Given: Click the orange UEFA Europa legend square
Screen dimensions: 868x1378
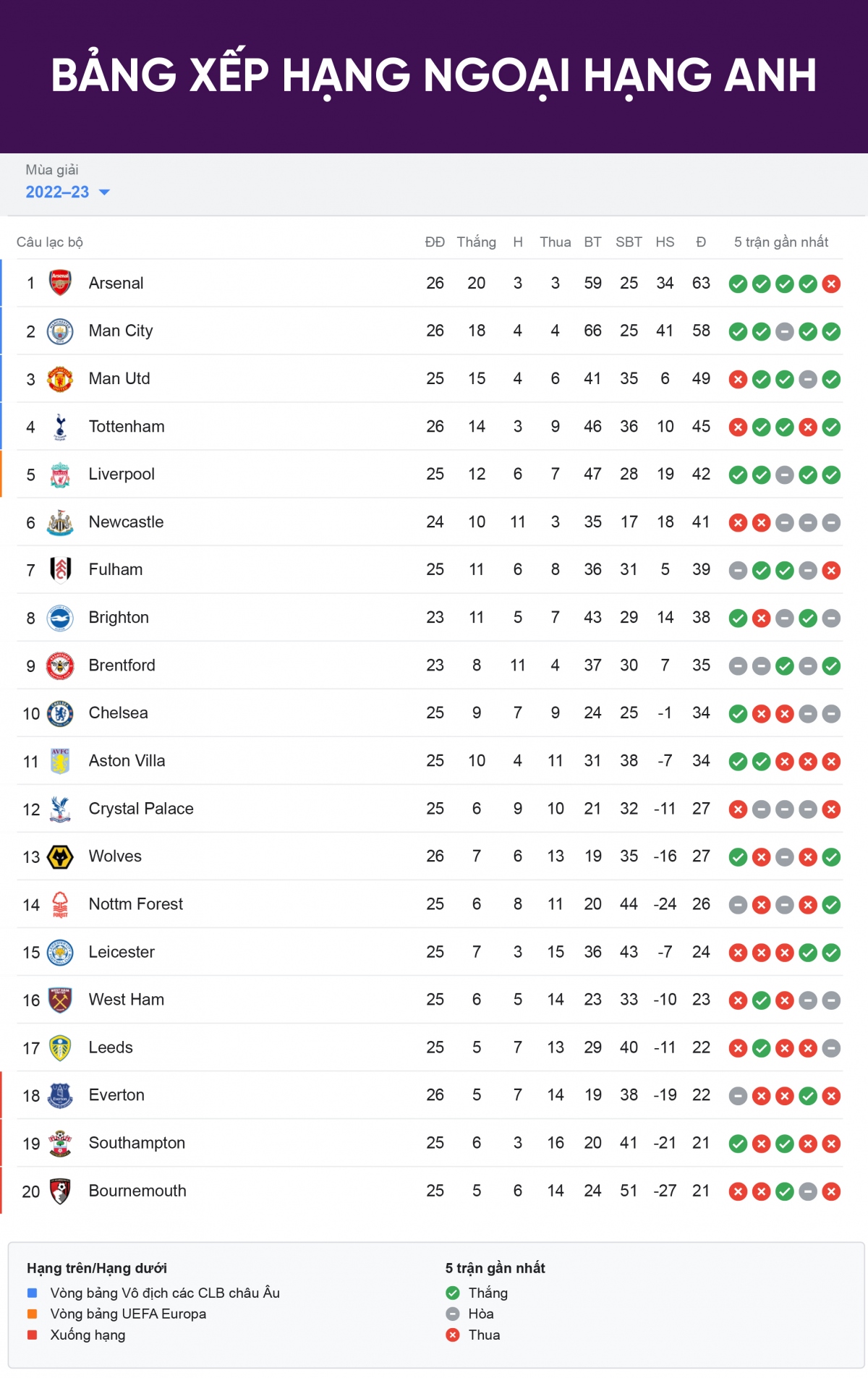Looking at the screenshot, I should (30, 1314).
